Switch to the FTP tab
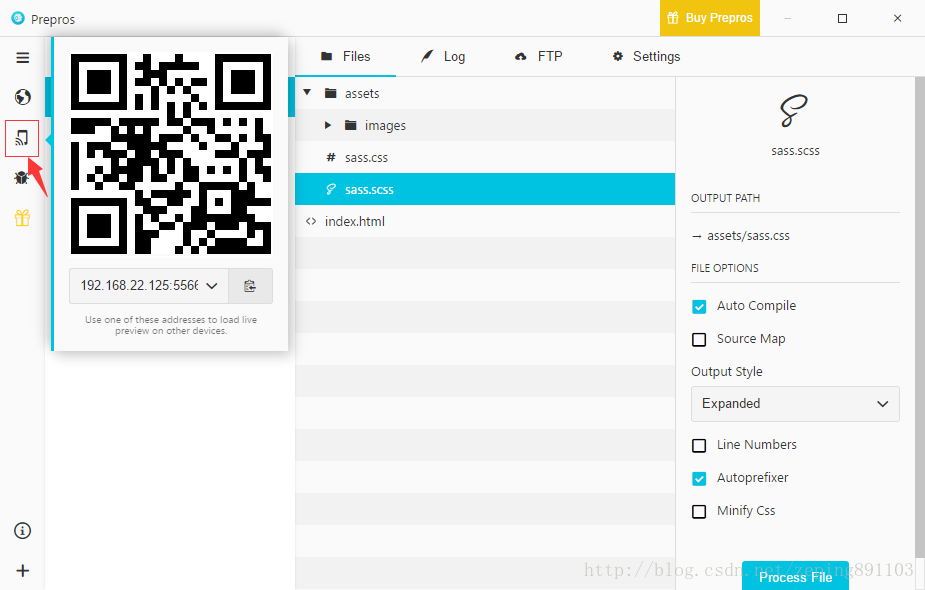 point(539,57)
